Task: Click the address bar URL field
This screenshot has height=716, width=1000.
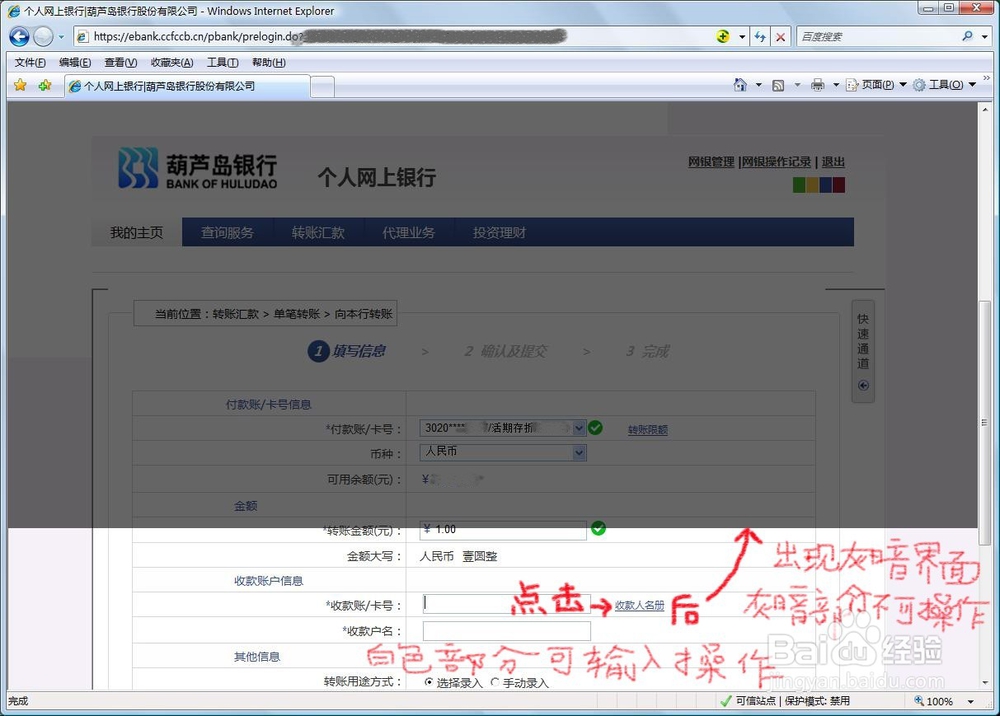Action: click(392, 36)
